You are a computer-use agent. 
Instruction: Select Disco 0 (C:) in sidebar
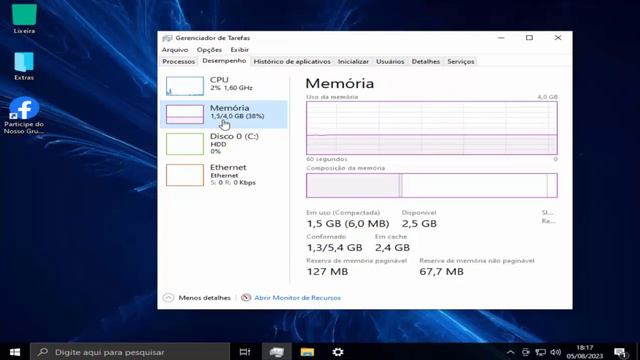click(224, 144)
